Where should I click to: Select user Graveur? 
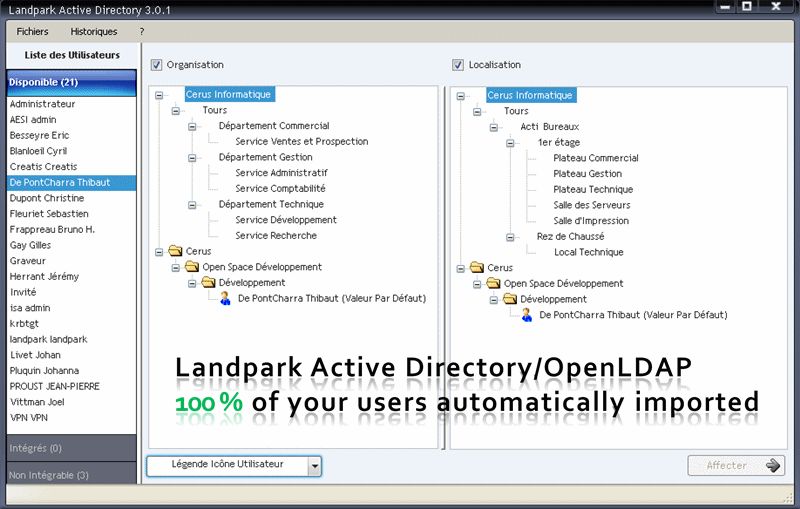(28, 261)
